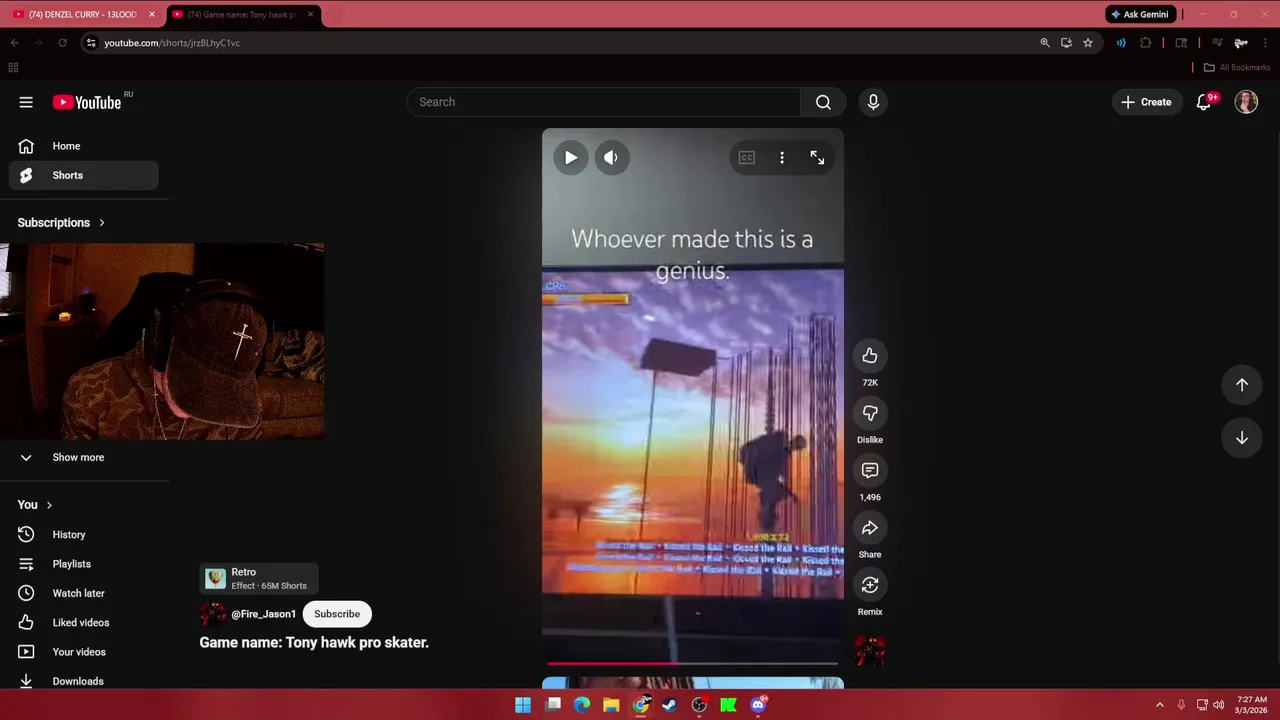1280x720 pixels.
Task: Play the paused Short
Action: 571,158
